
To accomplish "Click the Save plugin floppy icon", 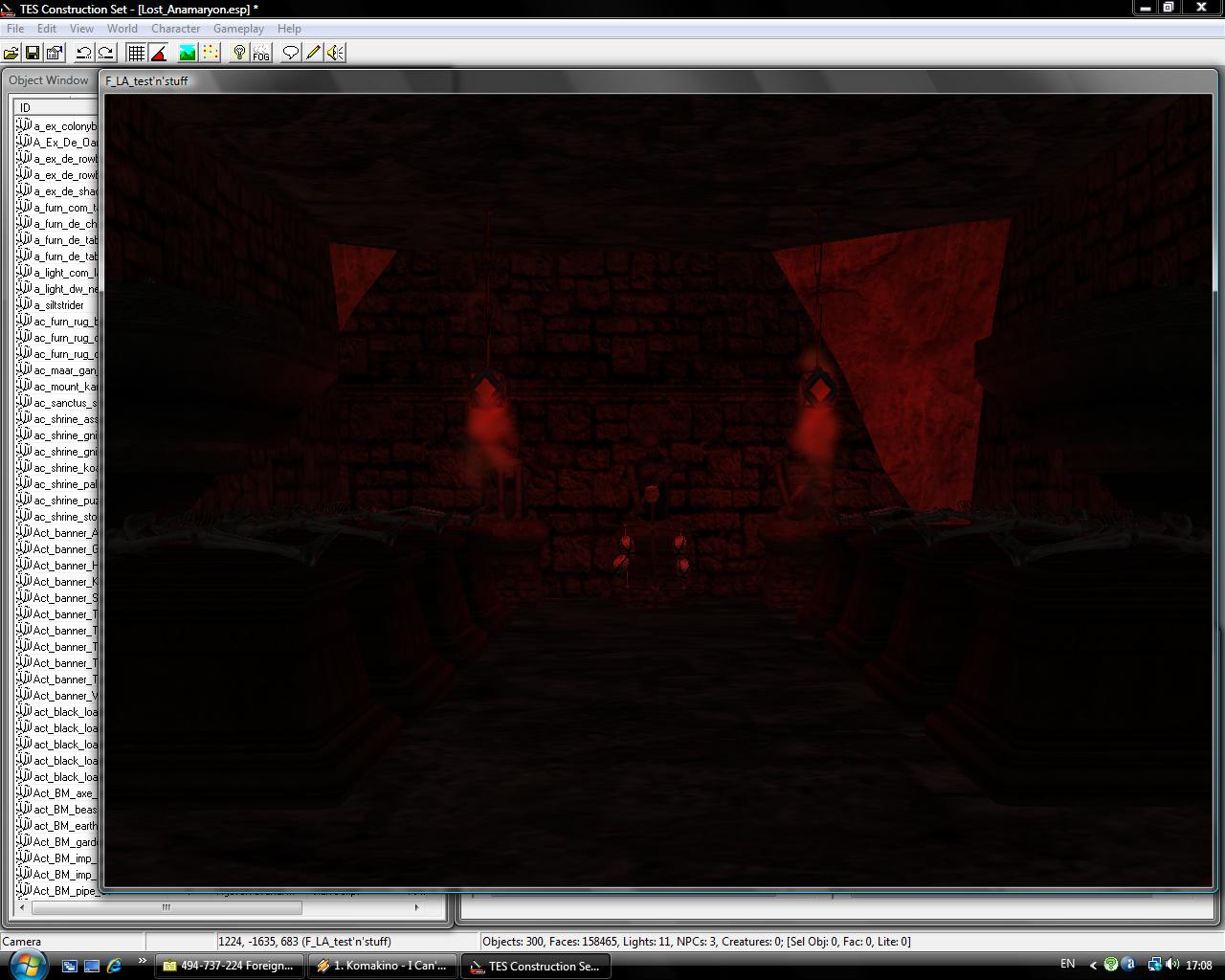I will (x=33, y=54).
